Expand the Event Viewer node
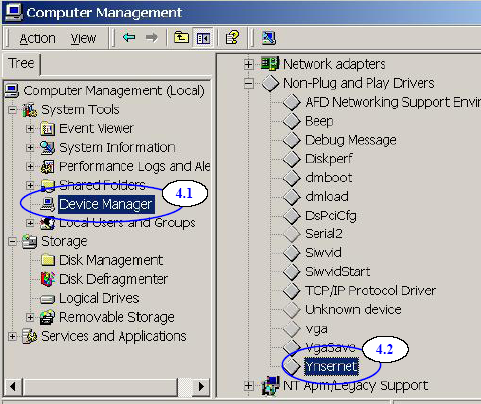481x404 pixels. (x=30, y=128)
